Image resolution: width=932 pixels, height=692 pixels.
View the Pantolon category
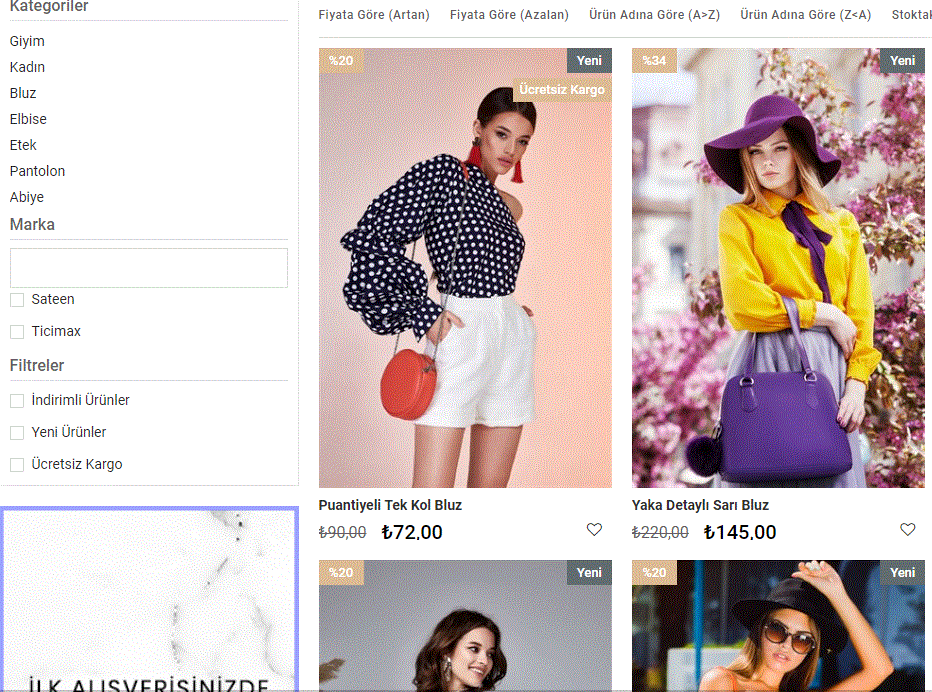click(x=37, y=171)
